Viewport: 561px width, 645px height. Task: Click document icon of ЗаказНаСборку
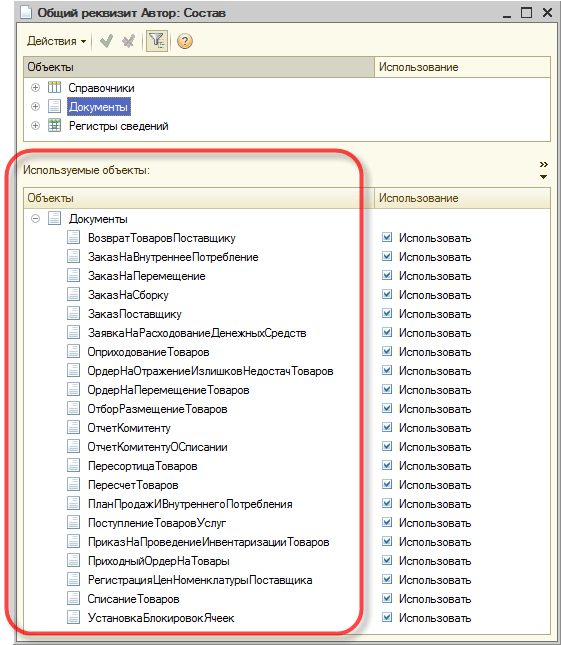tap(73, 295)
